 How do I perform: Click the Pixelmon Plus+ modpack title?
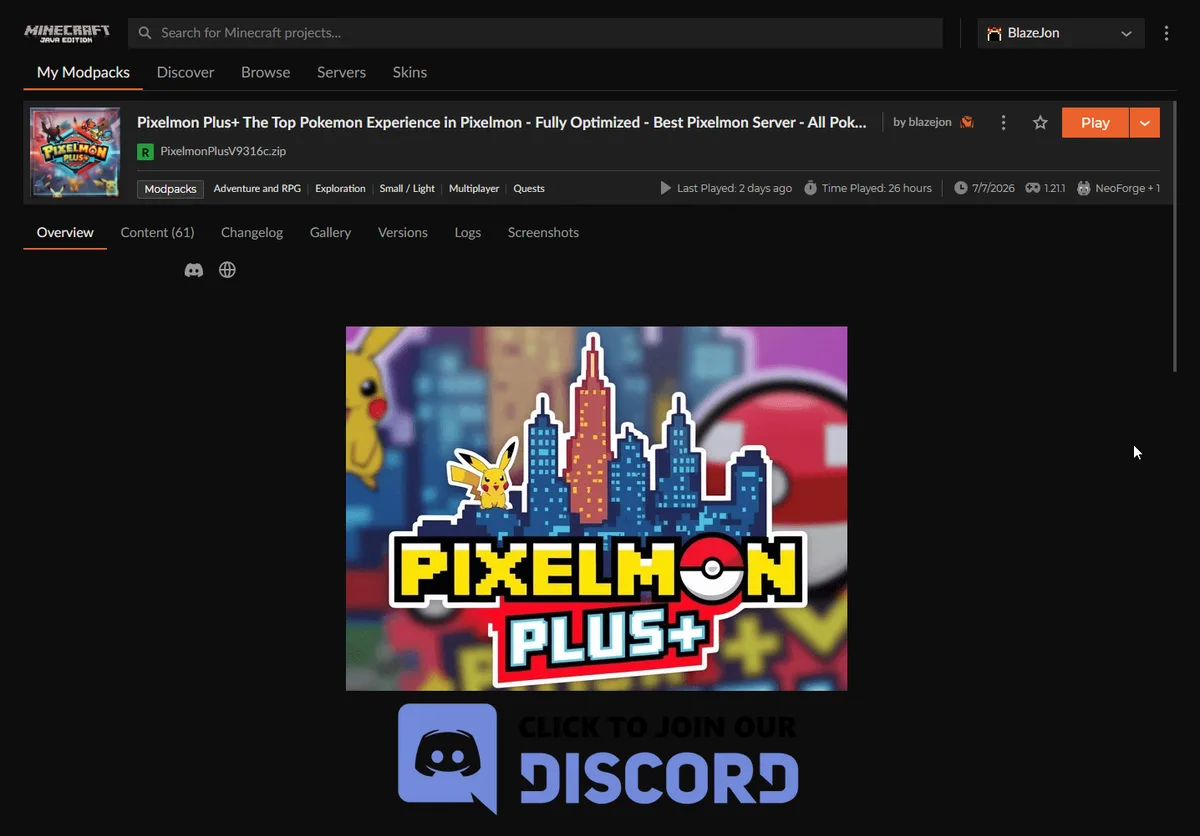click(501, 122)
